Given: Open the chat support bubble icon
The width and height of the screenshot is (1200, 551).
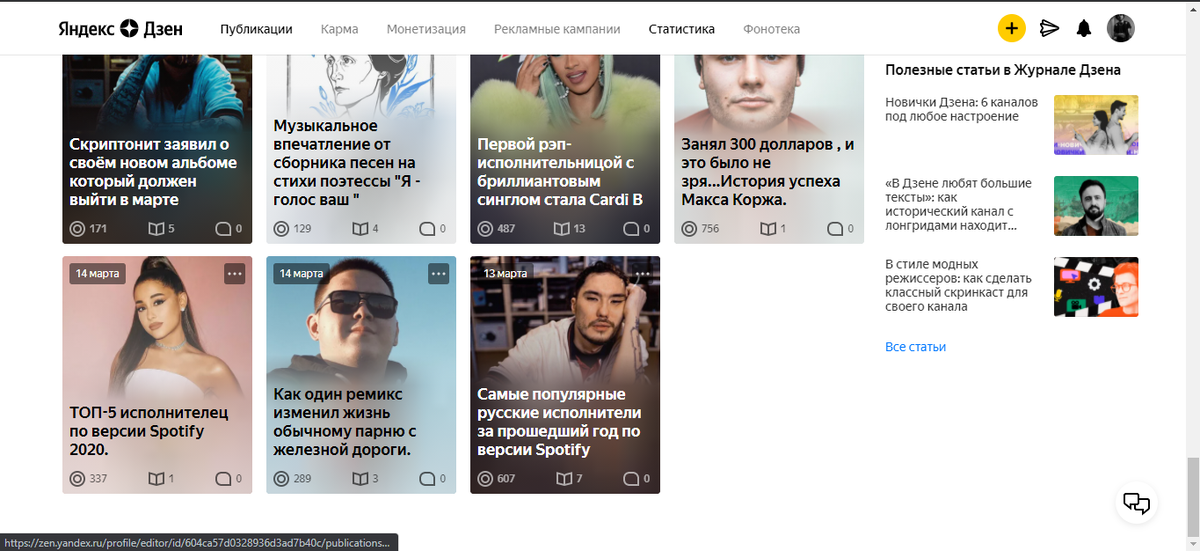Looking at the screenshot, I should pyautogui.click(x=1138, y=502).
